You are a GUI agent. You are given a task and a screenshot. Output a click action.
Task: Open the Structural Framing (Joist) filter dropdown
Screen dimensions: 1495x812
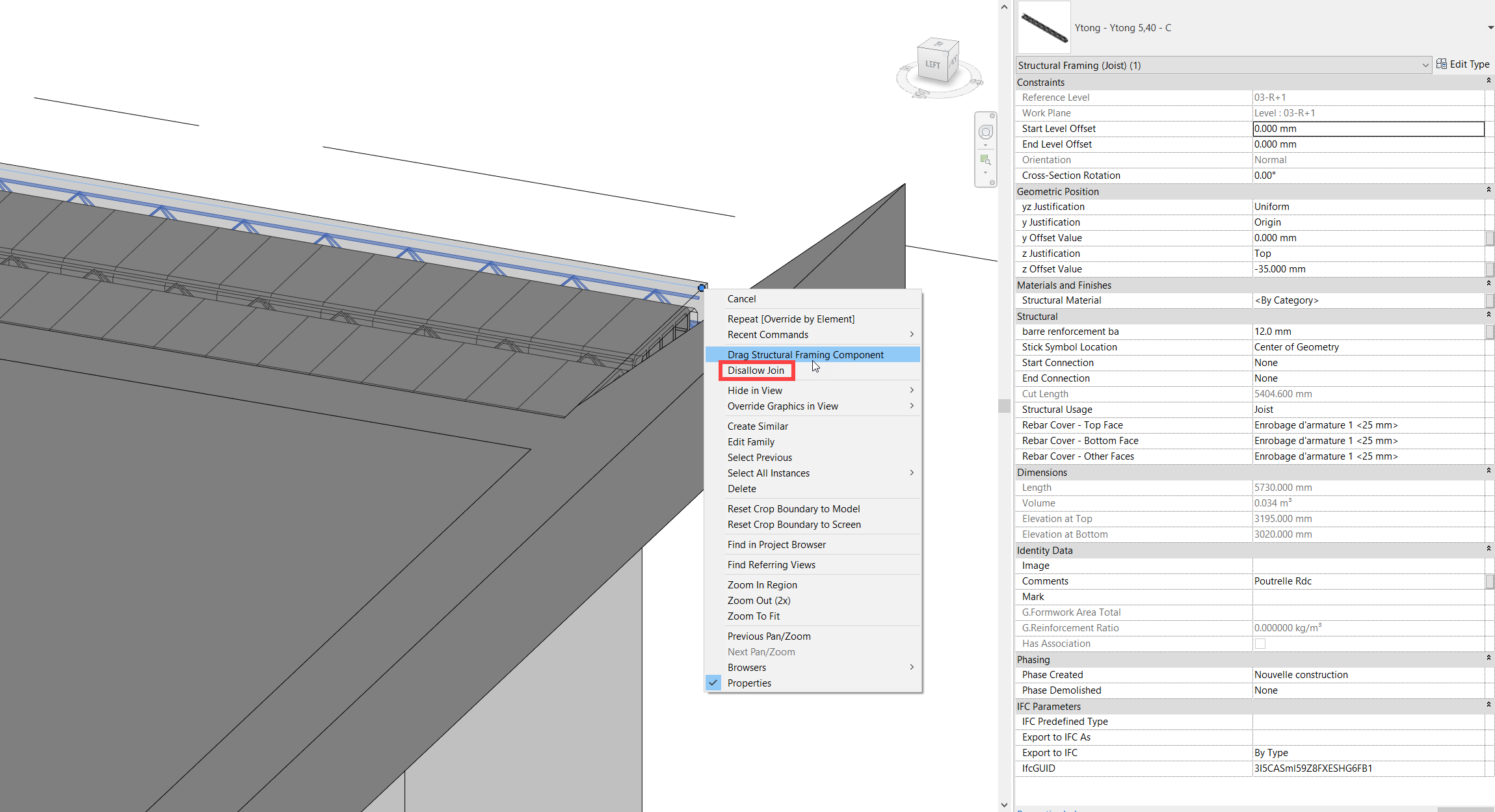(x=1425, y=64)
